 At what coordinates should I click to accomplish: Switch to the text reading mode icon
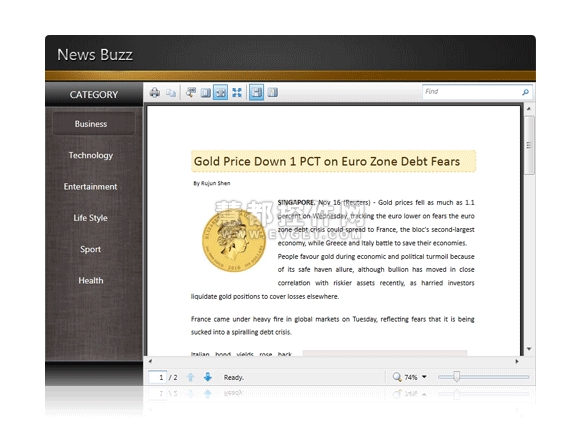[273, 92]
